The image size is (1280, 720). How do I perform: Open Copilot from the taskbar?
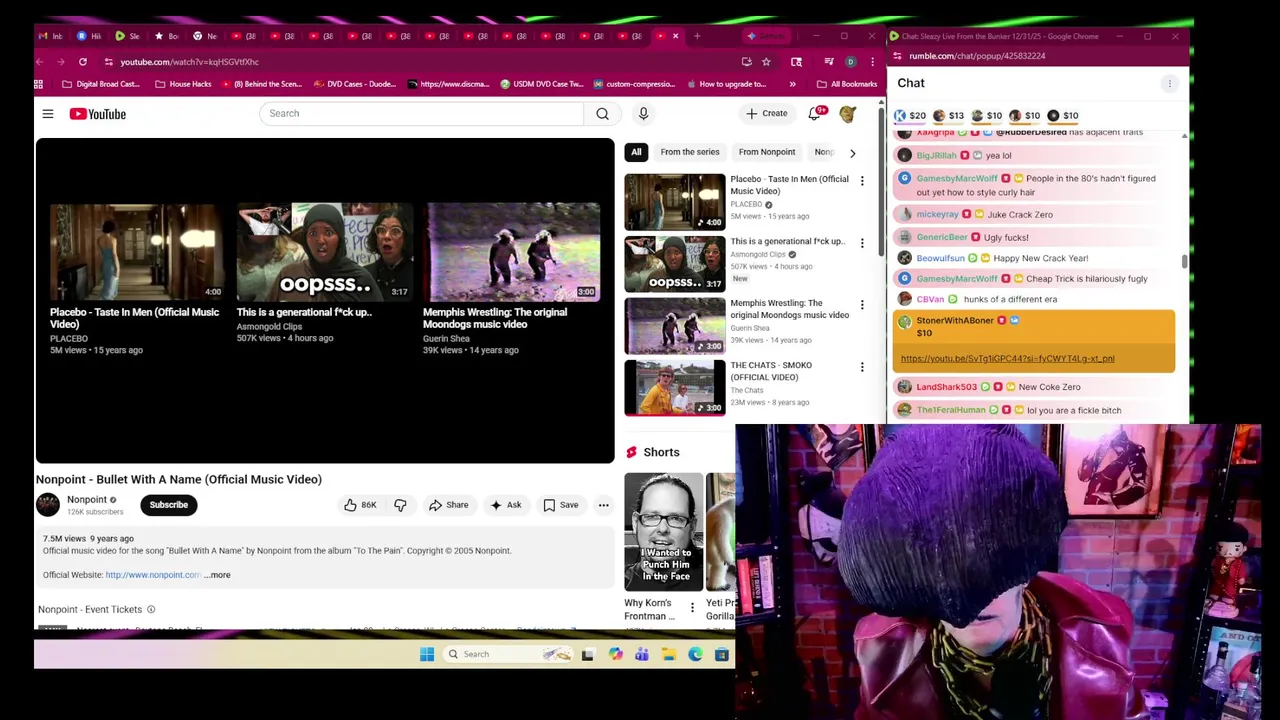click(x=615, y=654)
